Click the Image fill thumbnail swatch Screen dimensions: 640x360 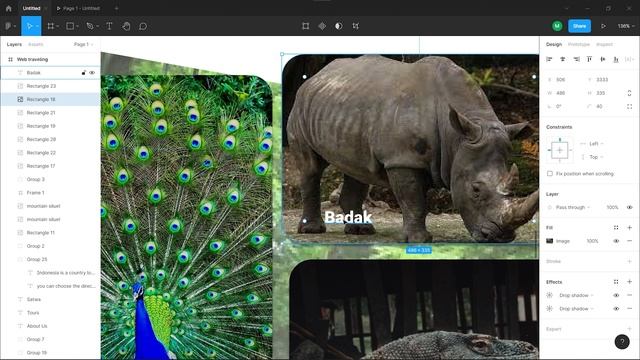click(550, 241)
